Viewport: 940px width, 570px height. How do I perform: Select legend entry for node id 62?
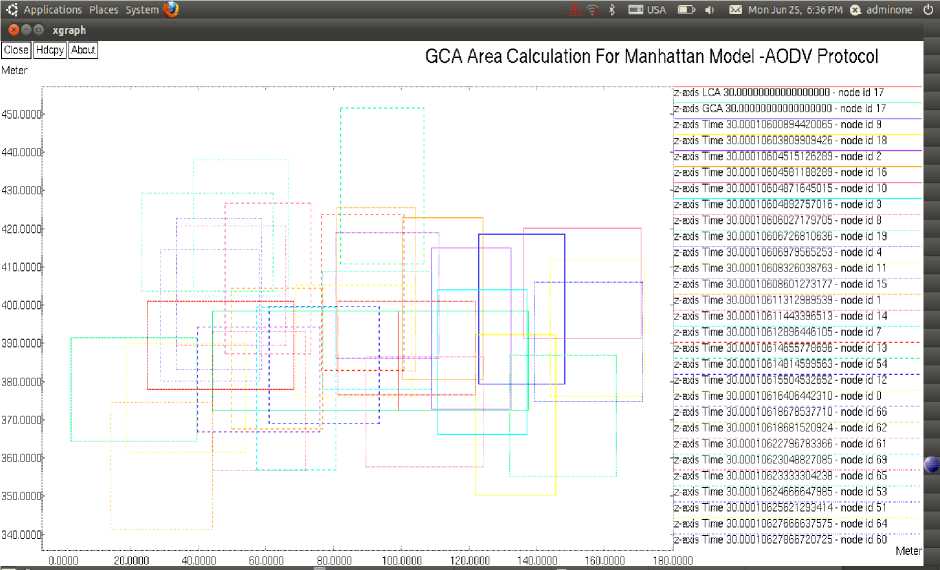(x=780, y=428)
